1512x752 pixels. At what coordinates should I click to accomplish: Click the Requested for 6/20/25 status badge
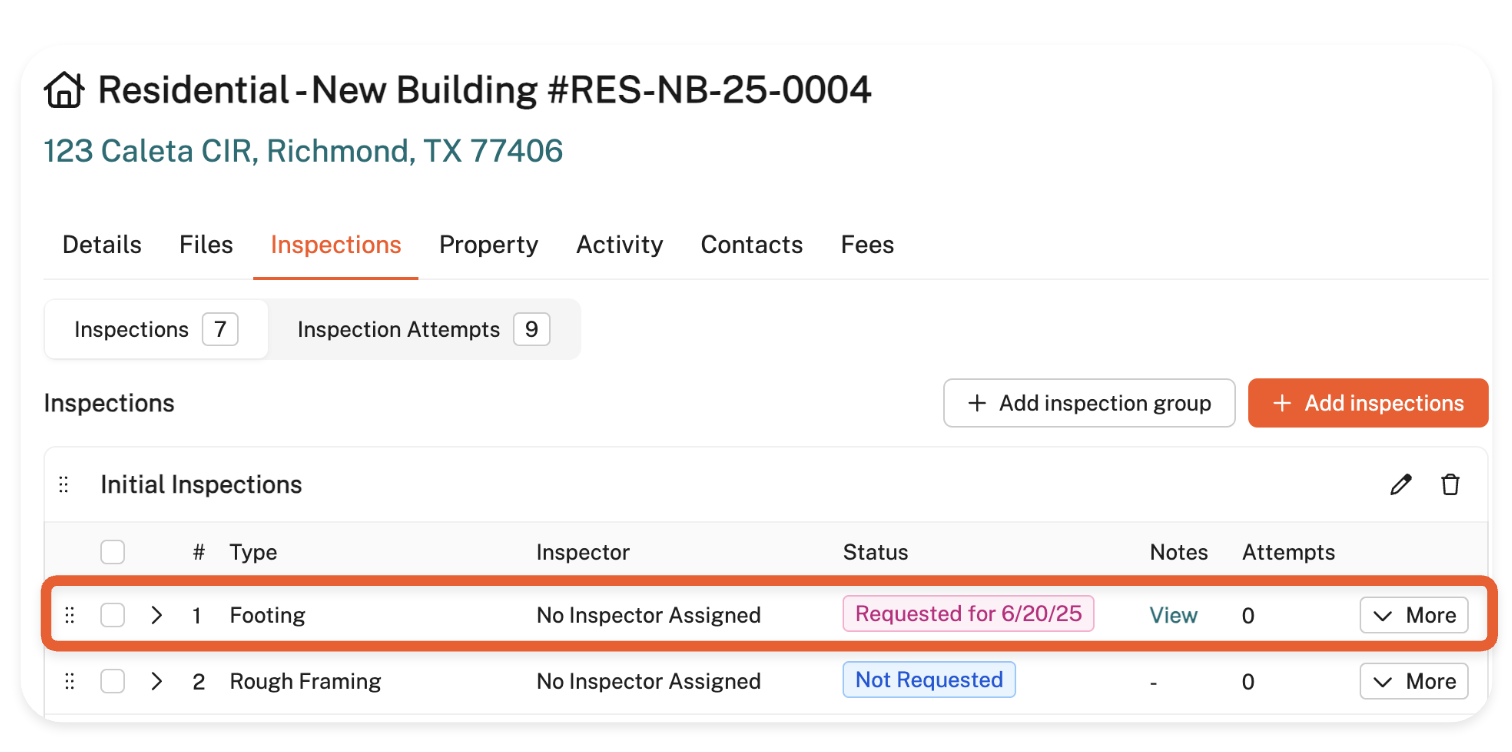[968, 614]
